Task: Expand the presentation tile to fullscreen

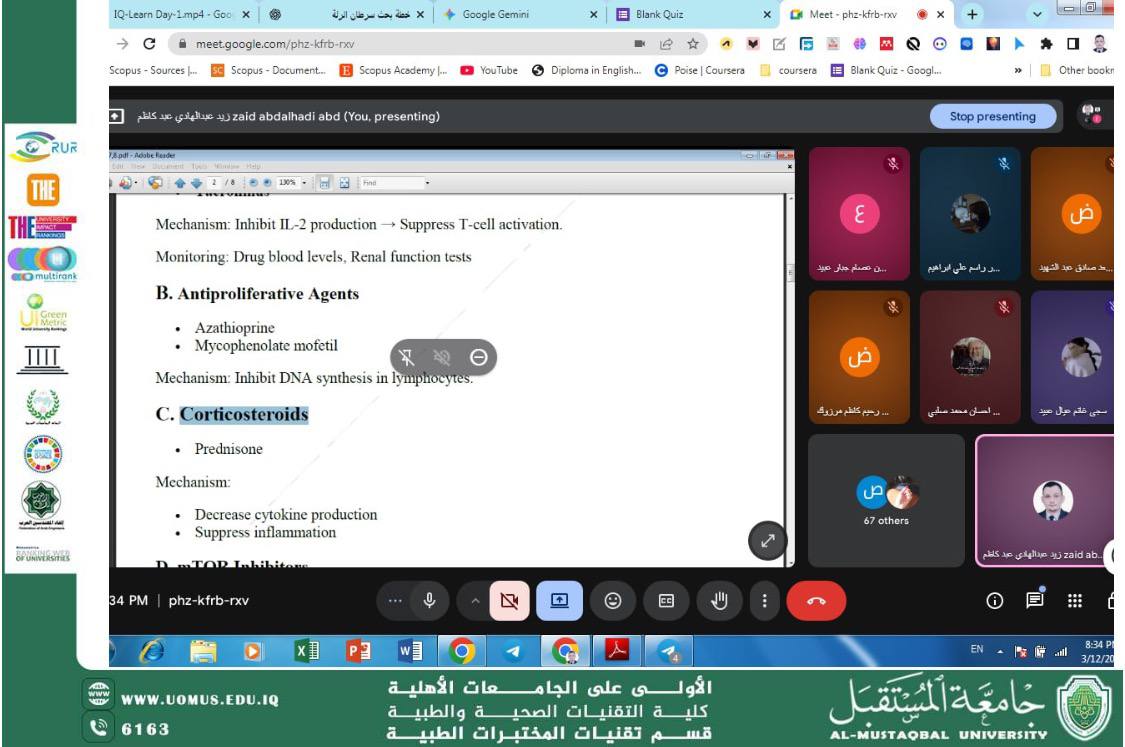Action: [x=768, y=540]
